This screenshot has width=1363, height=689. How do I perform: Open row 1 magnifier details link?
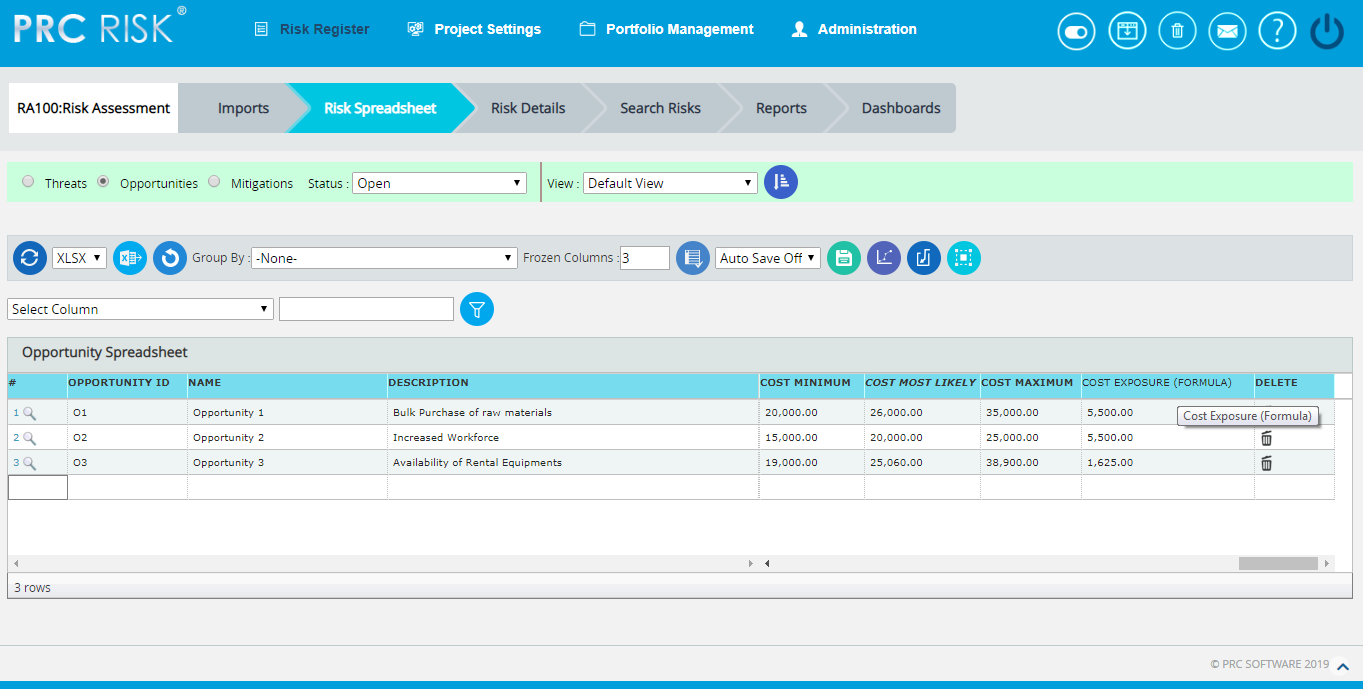(x=30, y=412)
